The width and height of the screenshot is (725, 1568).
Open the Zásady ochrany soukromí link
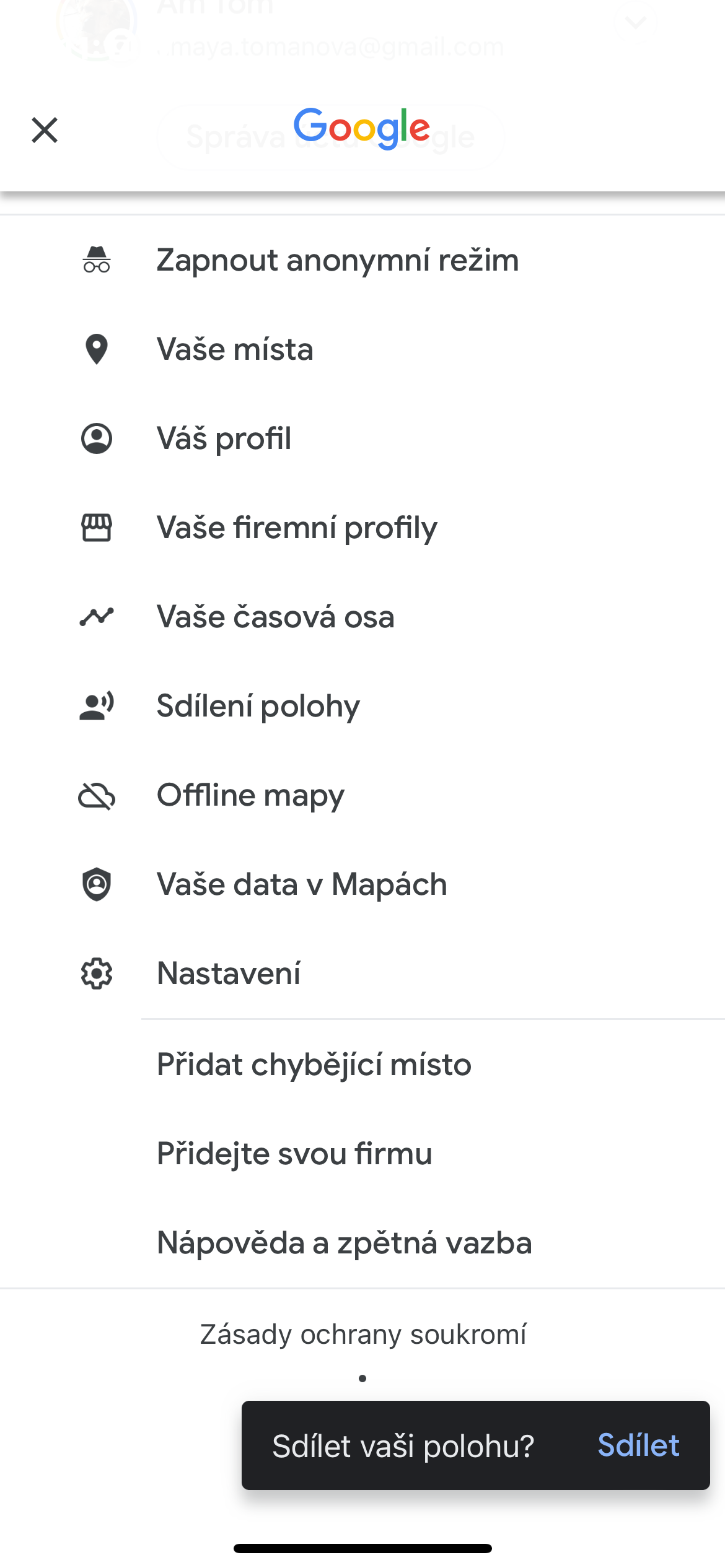[363, 1335]
